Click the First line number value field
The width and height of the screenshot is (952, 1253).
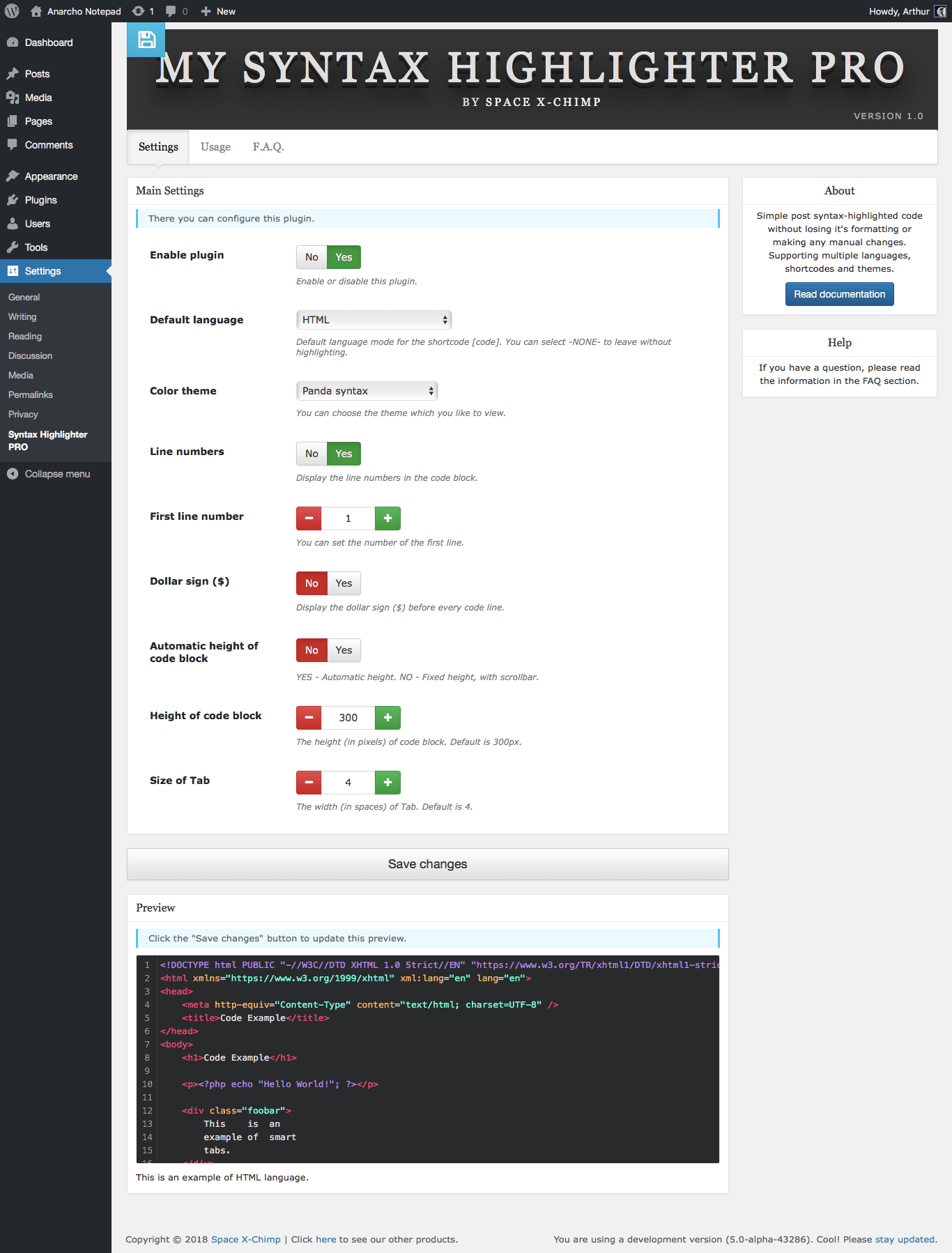tap(348, 518)
